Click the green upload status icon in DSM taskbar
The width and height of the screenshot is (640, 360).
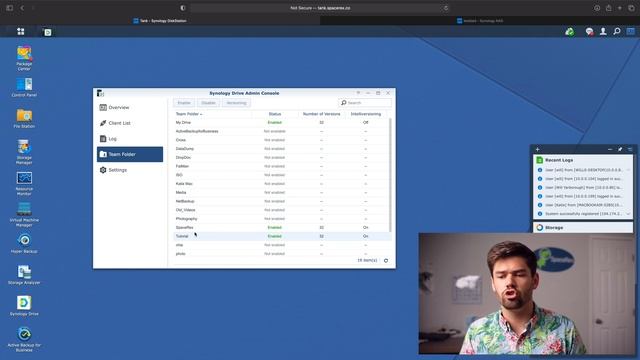pyautogui.click(x=570, y=31)
